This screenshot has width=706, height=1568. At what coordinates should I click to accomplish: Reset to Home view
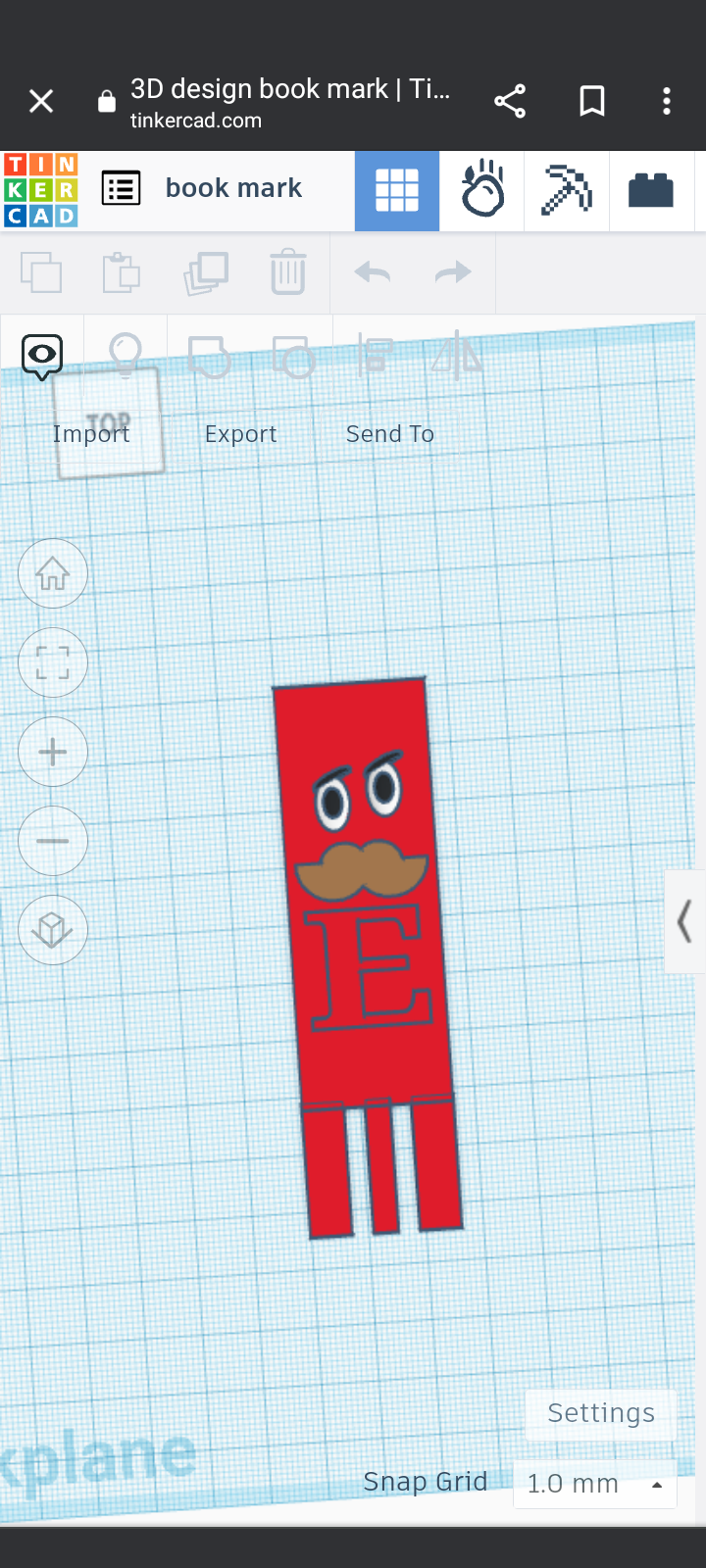point(53,574)
